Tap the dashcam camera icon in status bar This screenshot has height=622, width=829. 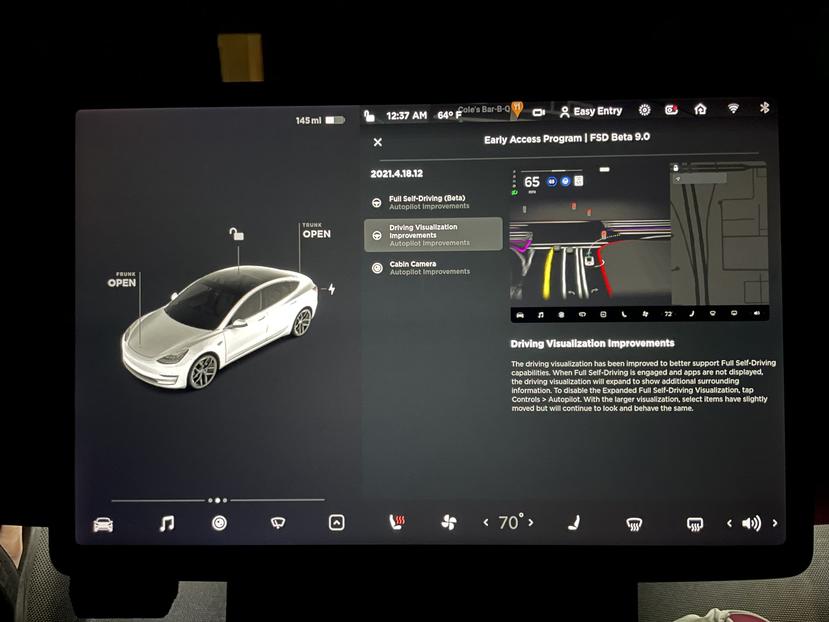(x=672, y=110)
